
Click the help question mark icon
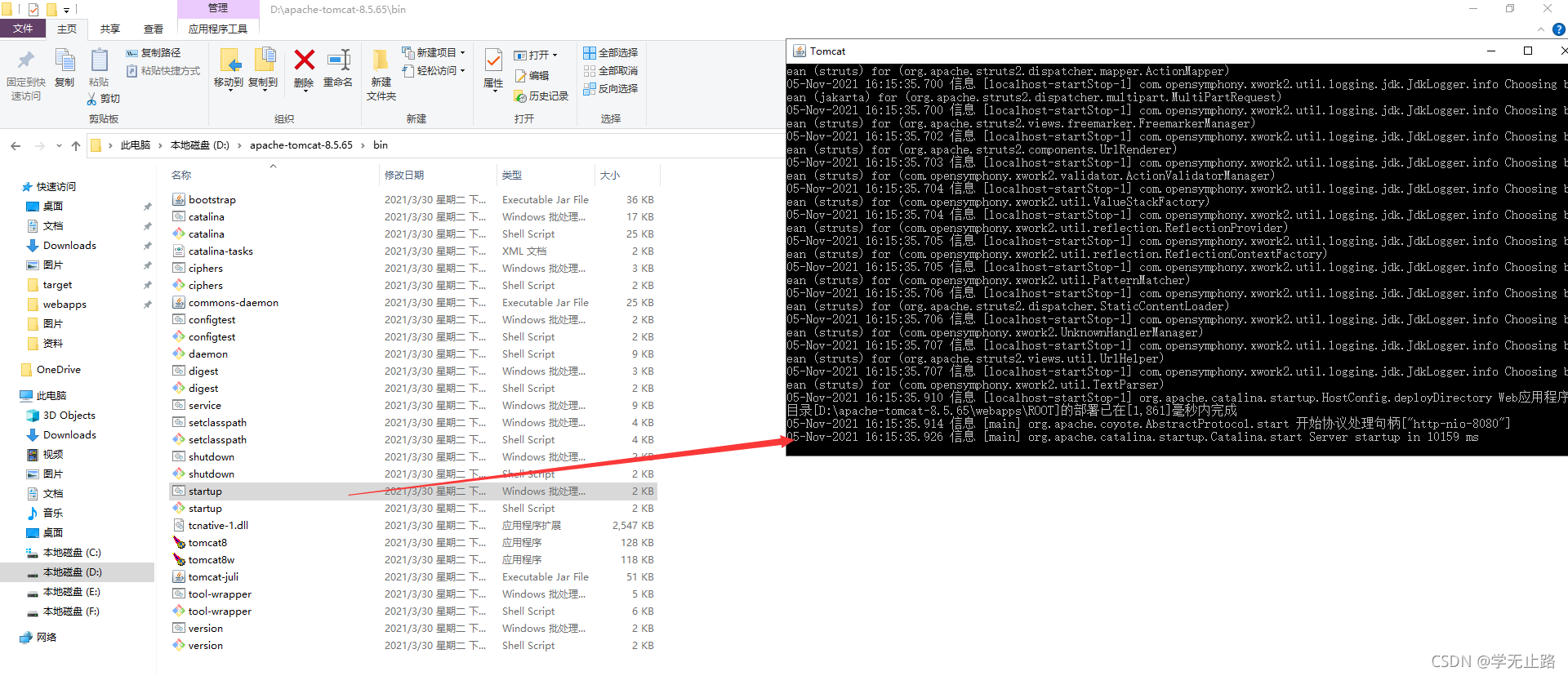[1558, 30]
